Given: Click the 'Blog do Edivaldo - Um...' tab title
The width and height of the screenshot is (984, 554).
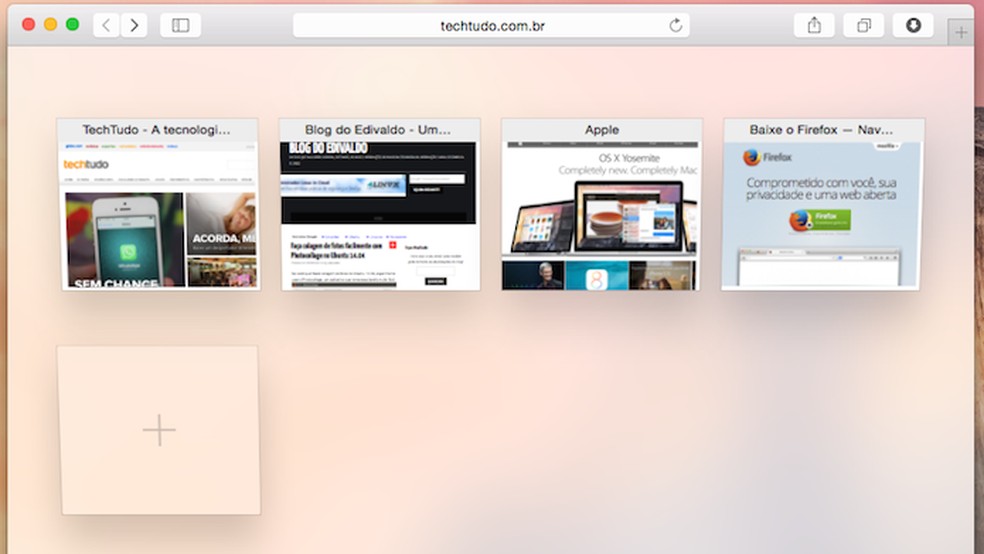Looking at the screenshot, I should point(378,130).
